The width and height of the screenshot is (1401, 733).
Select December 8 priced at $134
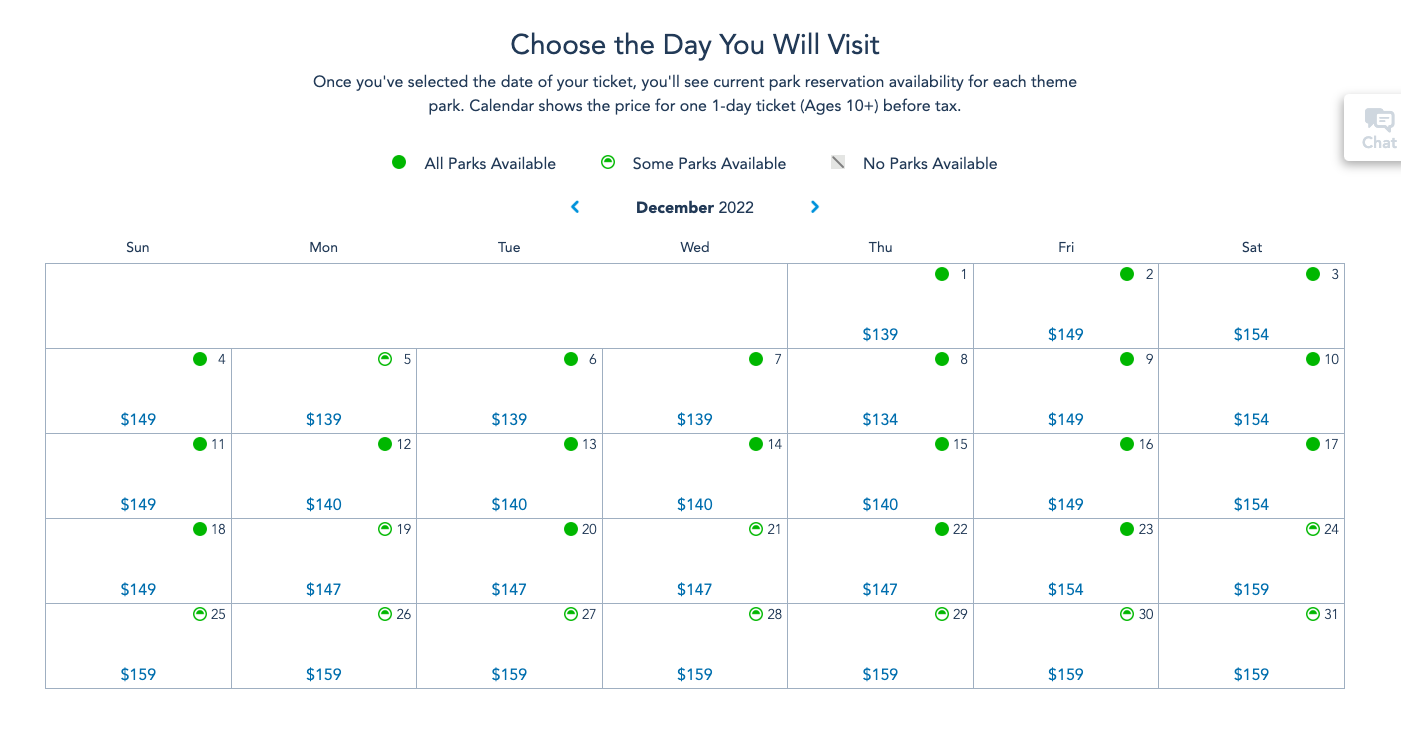(880, 391)
